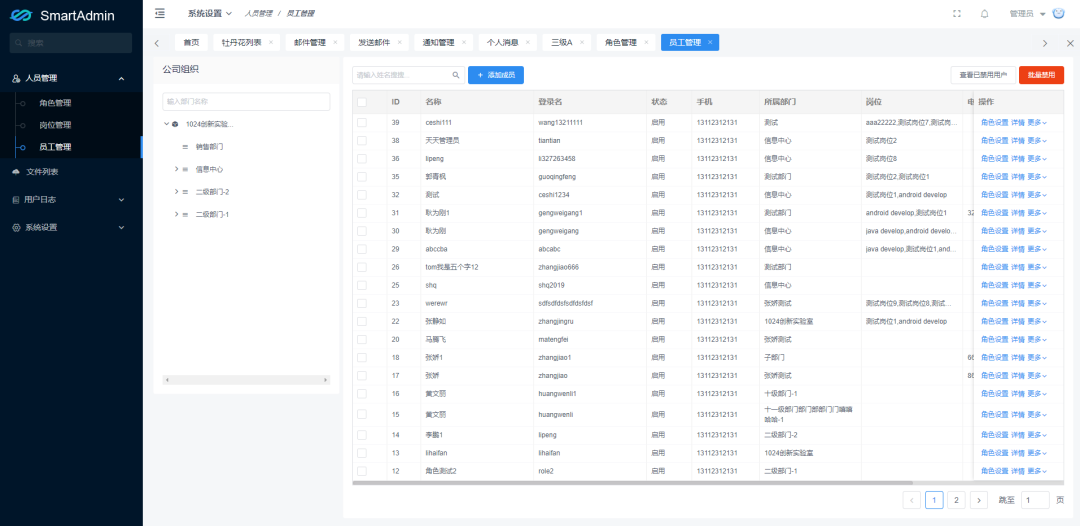Click the search magnifier in name search
This screenshot has height=526, width=1080.
(455, 75)
